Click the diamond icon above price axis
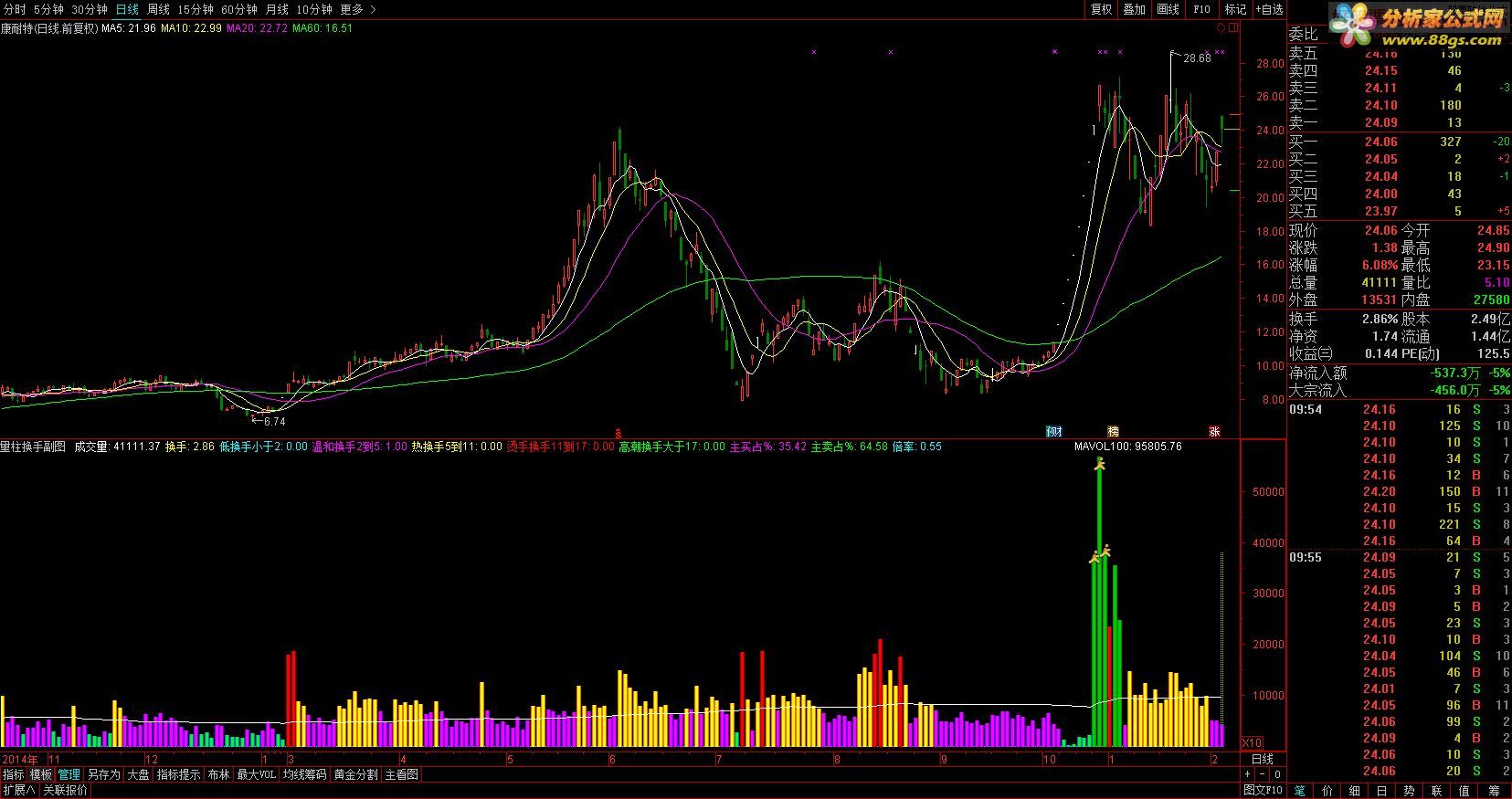The width and height of the screenshot is (1512, 799). point(1221,27)
